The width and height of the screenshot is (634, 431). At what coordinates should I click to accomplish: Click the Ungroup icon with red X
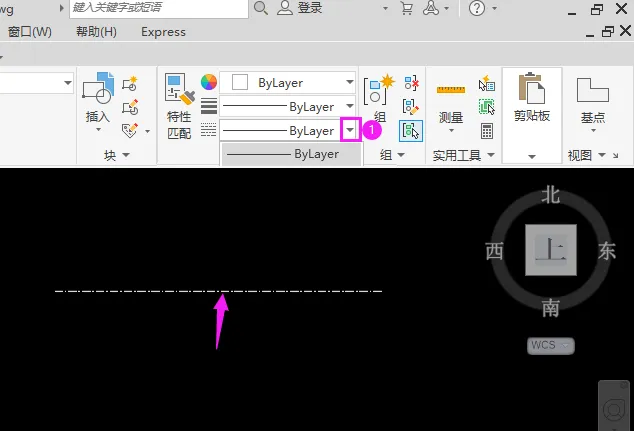click(x=411, y=83)
